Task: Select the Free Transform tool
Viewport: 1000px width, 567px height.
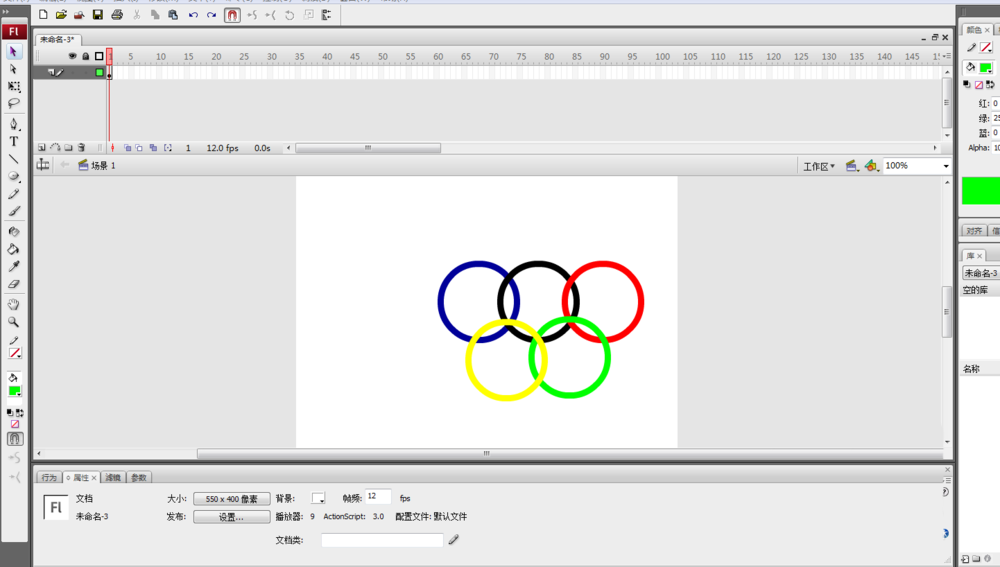Action: 13,86
